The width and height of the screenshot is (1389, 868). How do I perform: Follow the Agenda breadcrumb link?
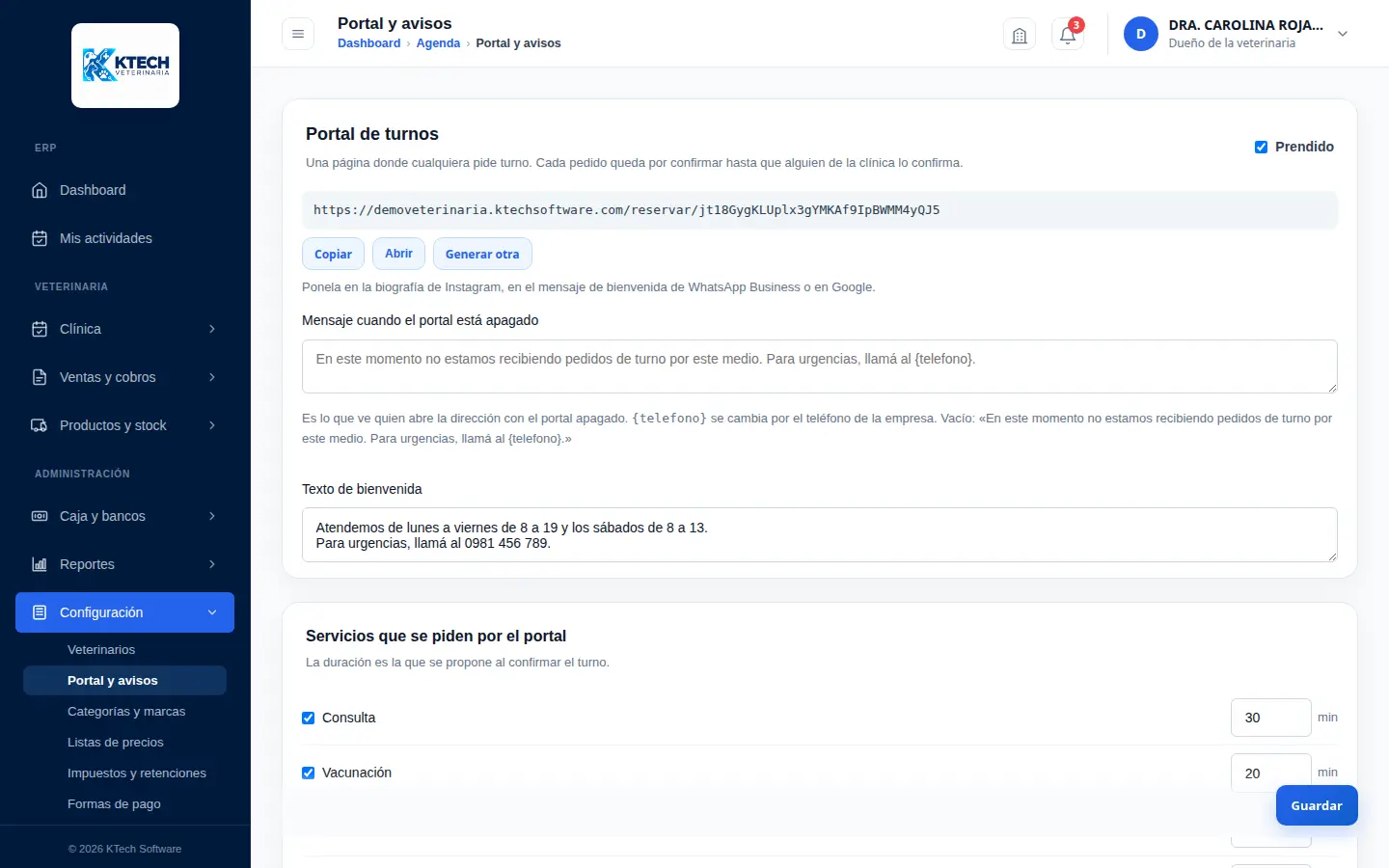tap(438, 43)
